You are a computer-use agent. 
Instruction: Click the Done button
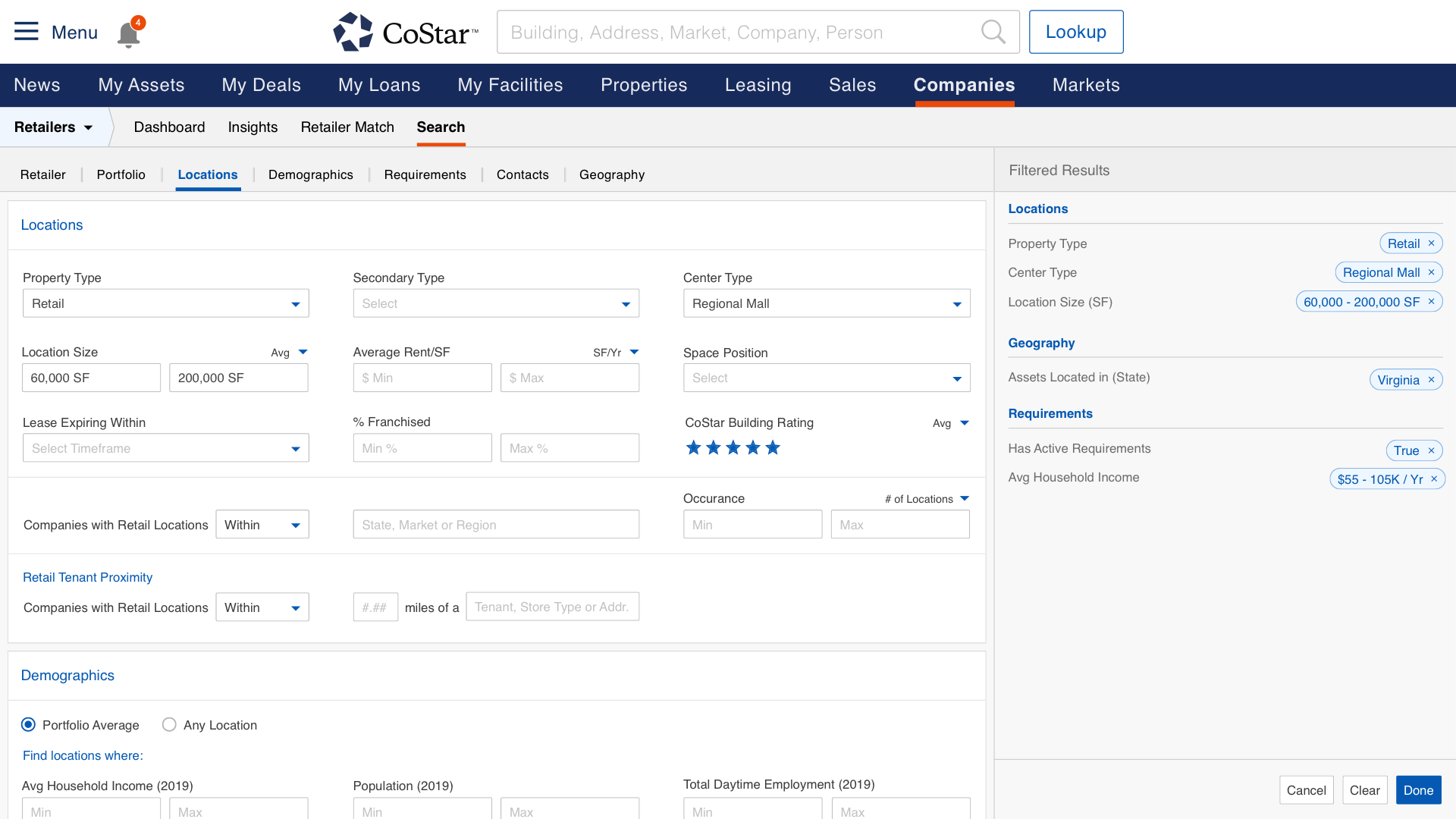(1418, 790)
